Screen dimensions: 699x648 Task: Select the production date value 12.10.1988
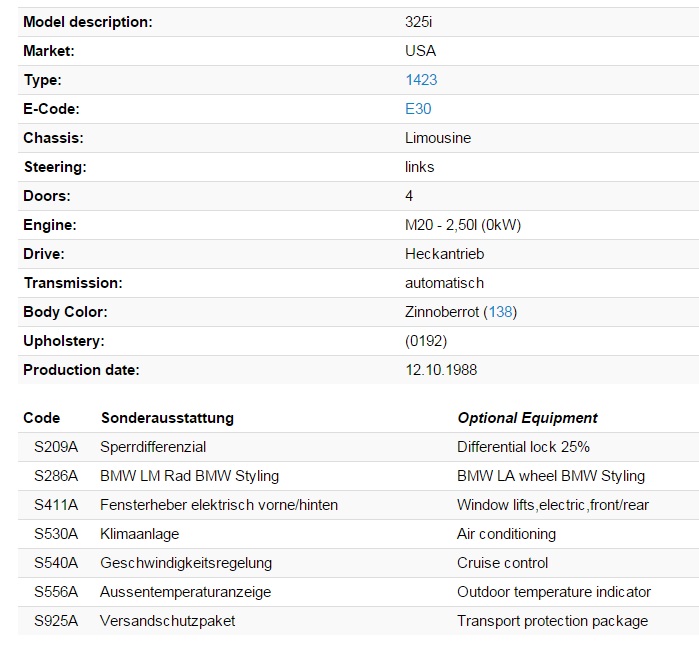441,370
